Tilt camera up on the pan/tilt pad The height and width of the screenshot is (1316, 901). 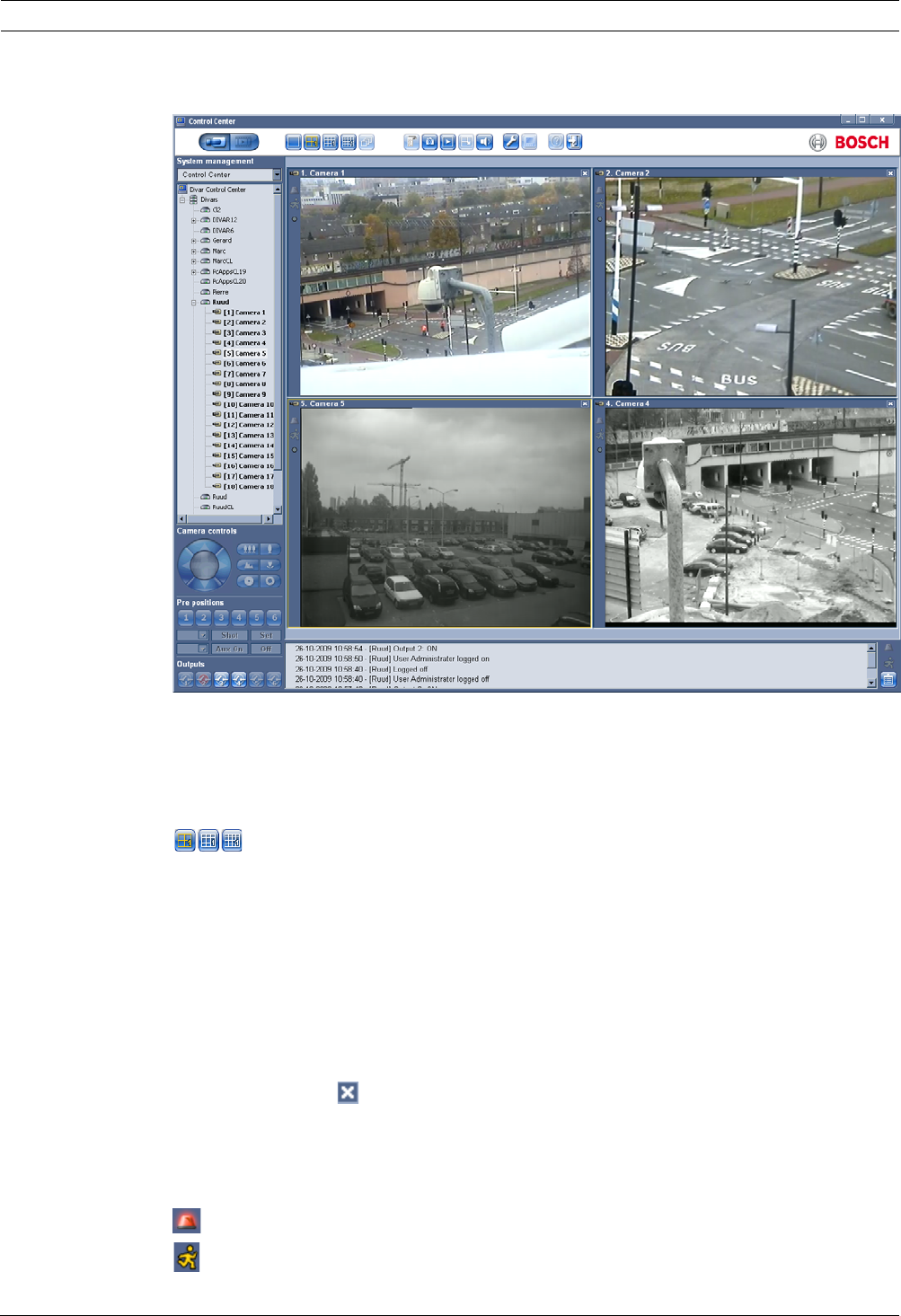(x=204, y=546)
